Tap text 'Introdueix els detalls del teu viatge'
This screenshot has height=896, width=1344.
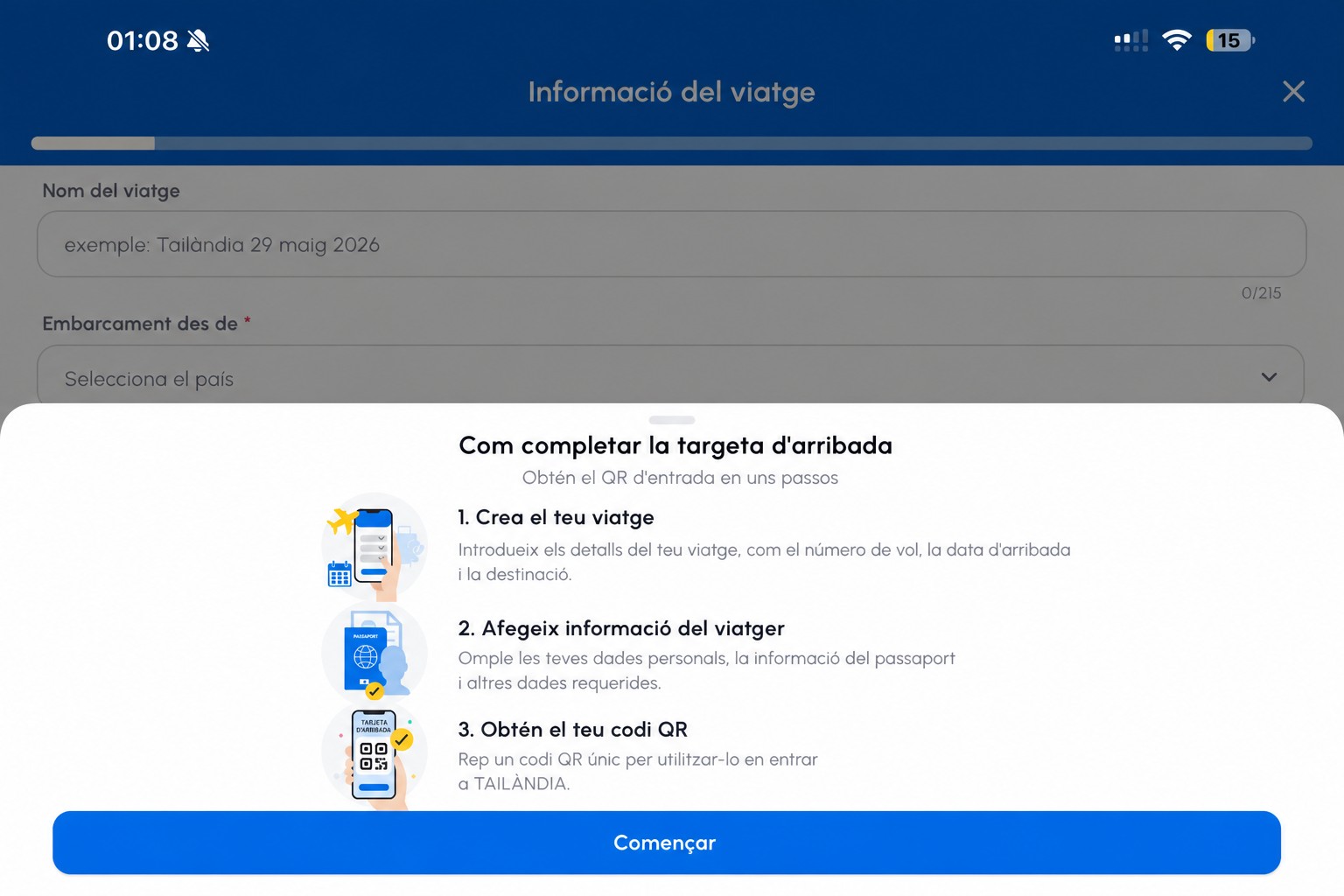[x=599, y=550]
